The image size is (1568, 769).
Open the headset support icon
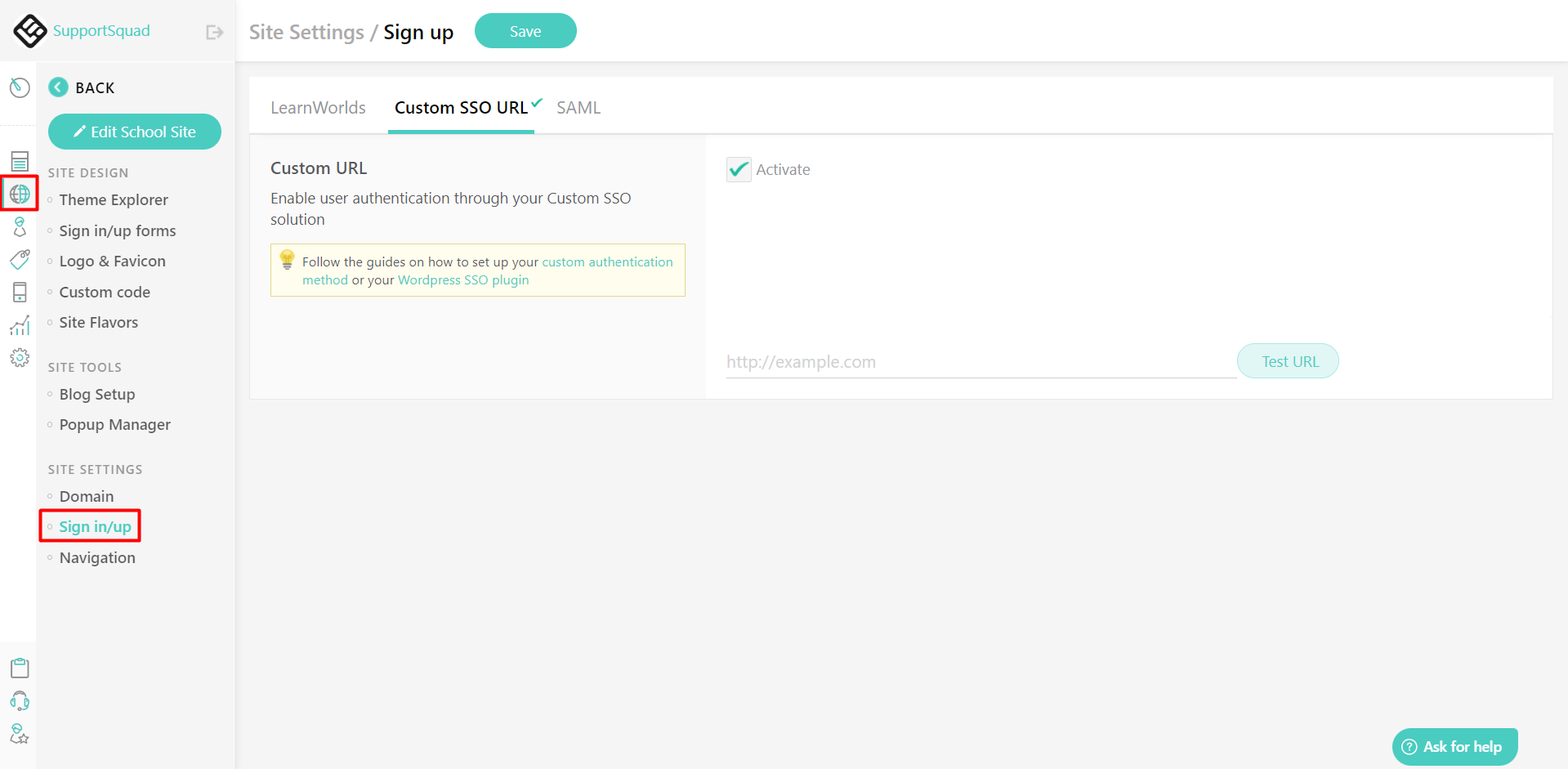[20, 700]
